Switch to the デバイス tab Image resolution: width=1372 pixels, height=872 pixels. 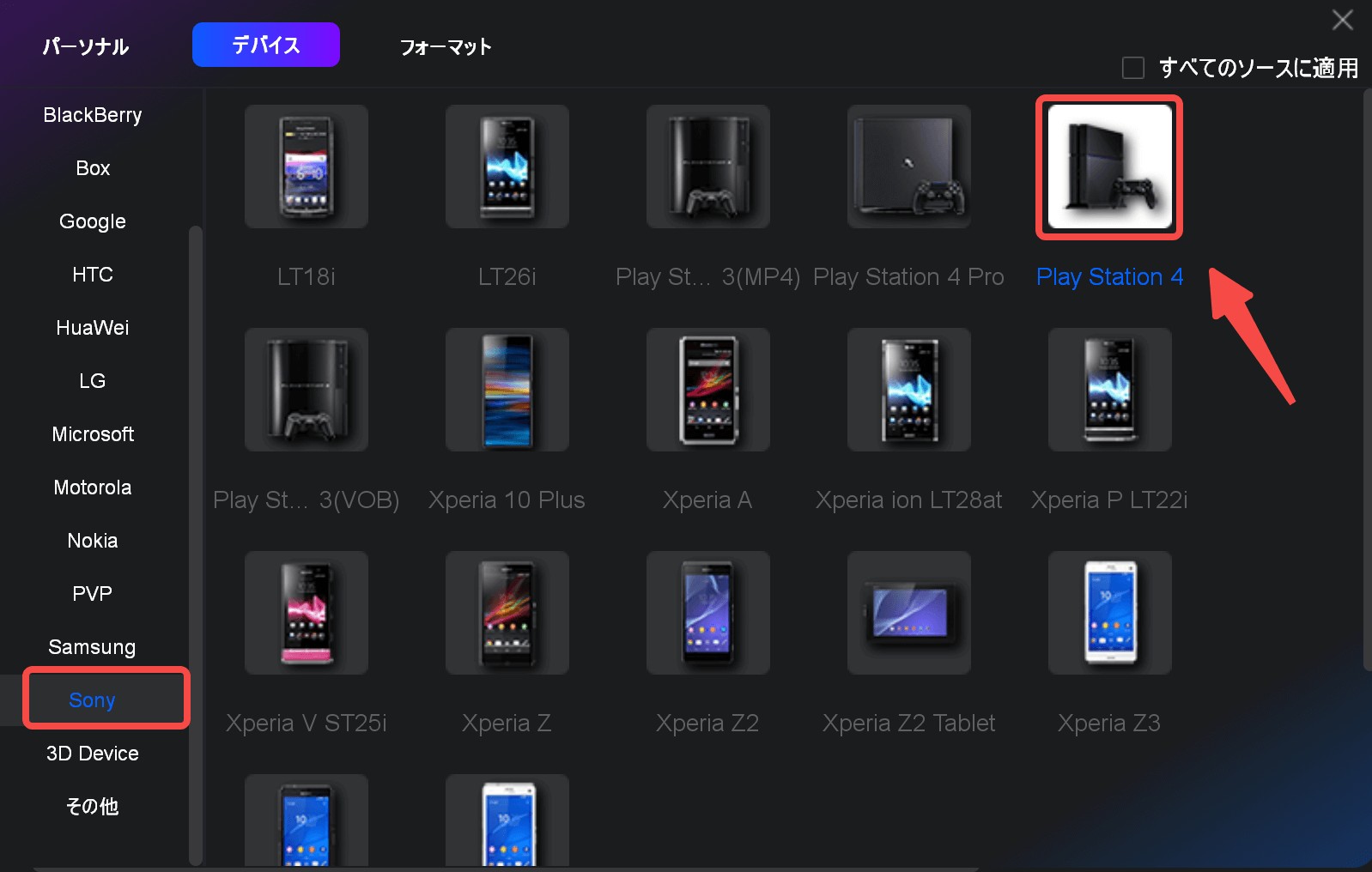point(266,45)
